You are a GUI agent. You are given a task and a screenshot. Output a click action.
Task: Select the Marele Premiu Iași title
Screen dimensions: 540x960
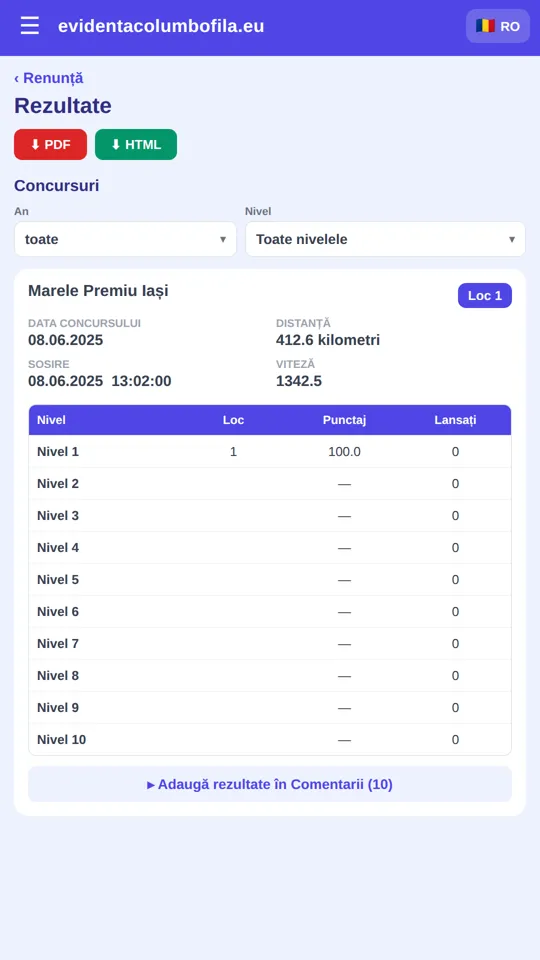click(x=98, y=291)
